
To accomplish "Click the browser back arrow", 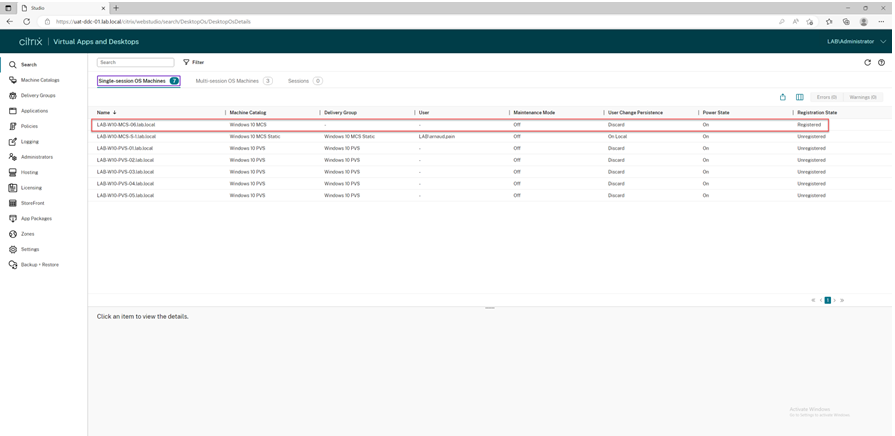I will point(9,21).
